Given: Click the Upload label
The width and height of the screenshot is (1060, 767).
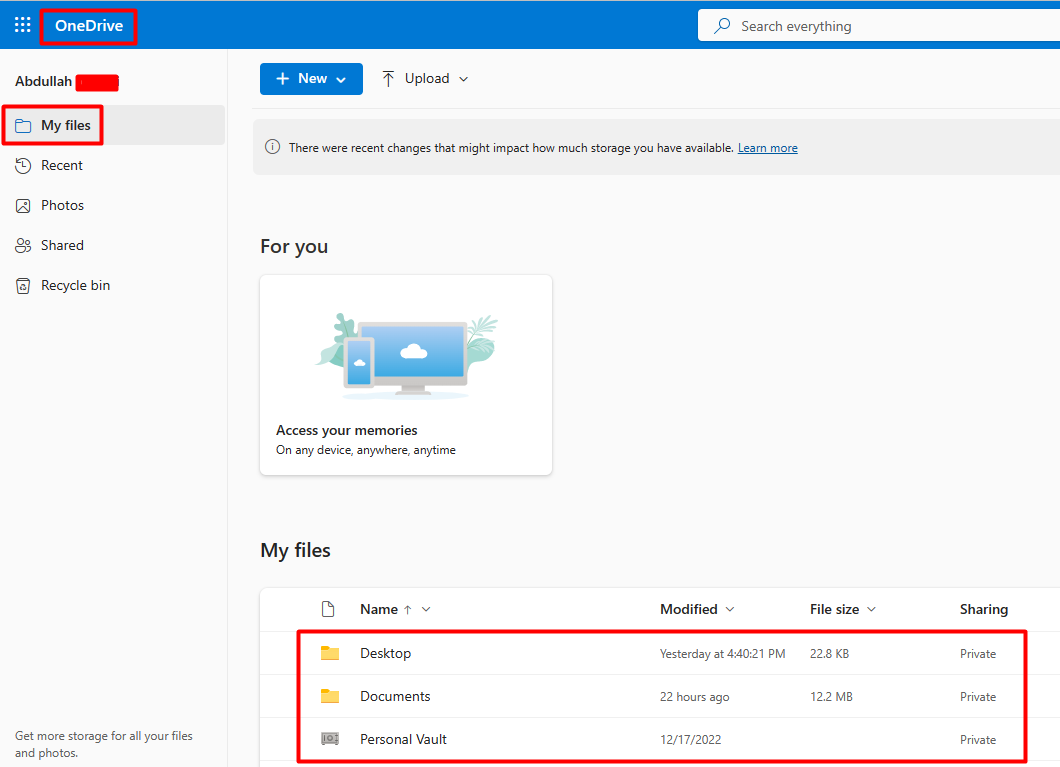Looking at the screenshot, I should click(x=427, y=78).
